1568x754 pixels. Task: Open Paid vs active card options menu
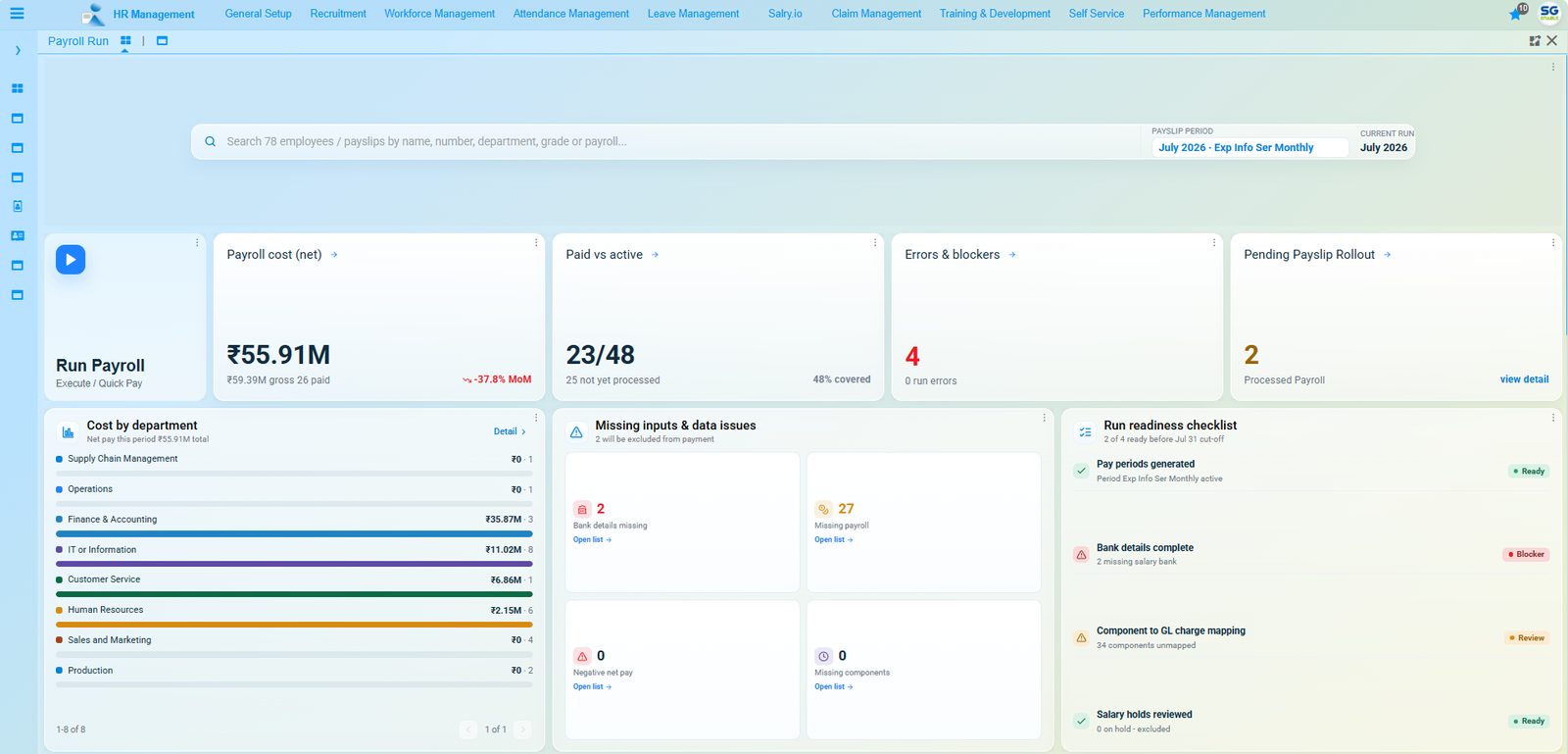pyautogui.click(x=875, y=242)
